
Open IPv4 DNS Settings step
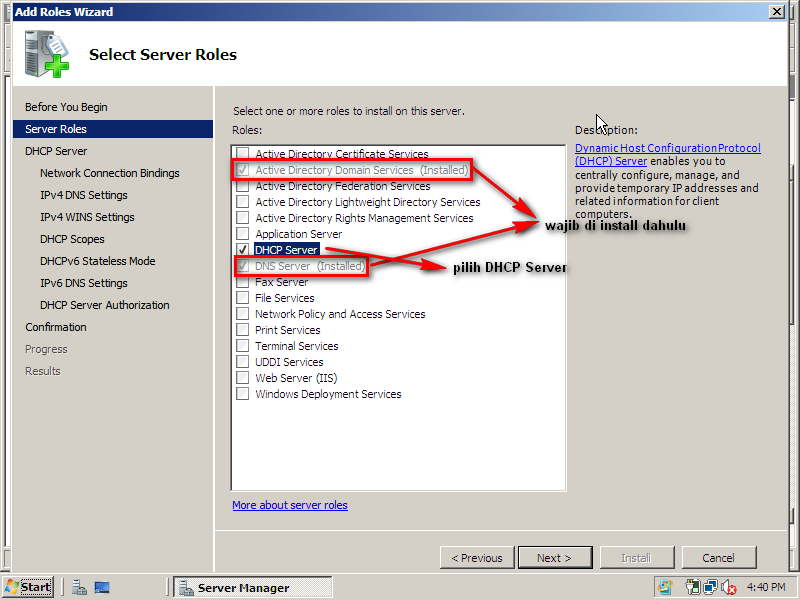coord(84,195)
